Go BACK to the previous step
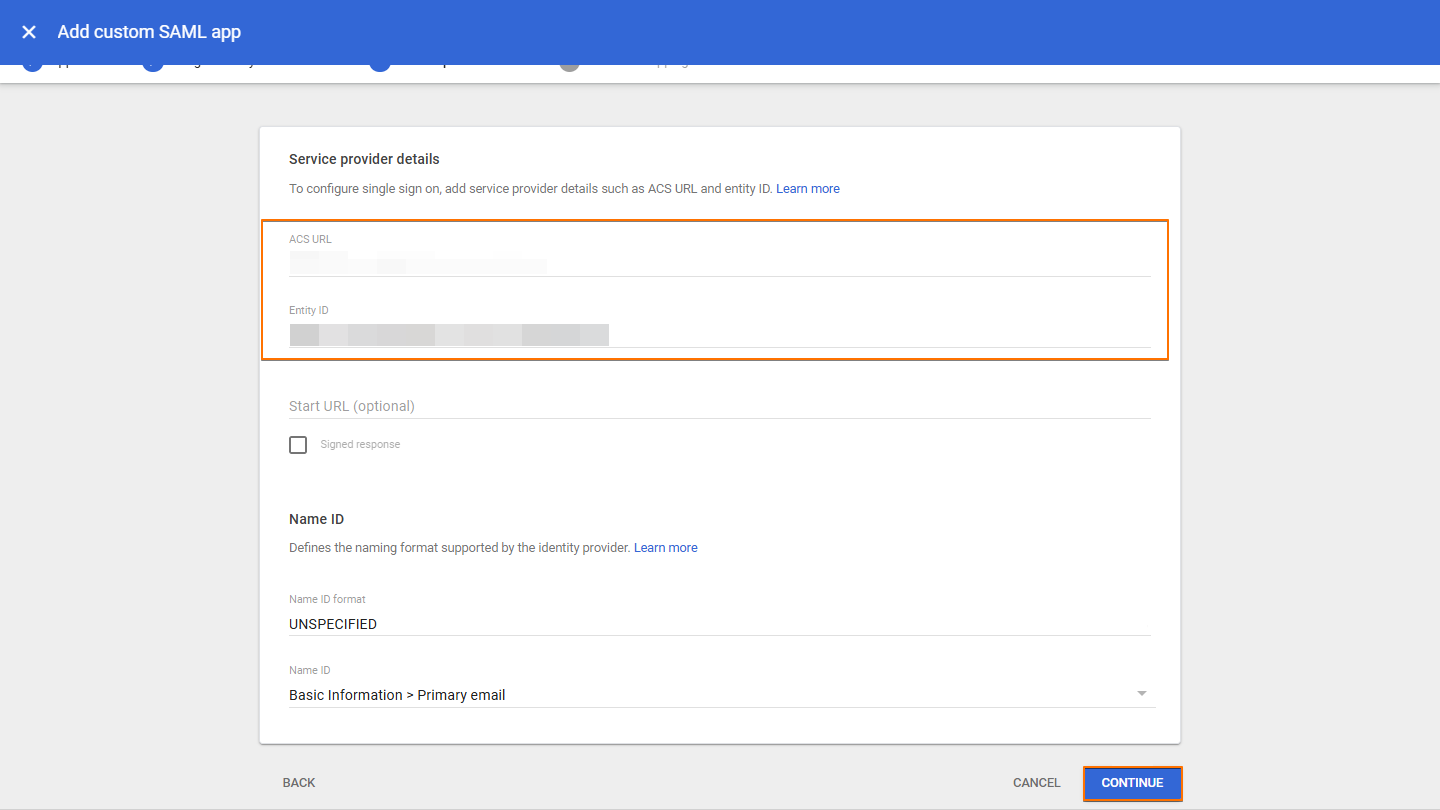The height and width of the screenshot is (810, 1440). click(x=298, y=783)
